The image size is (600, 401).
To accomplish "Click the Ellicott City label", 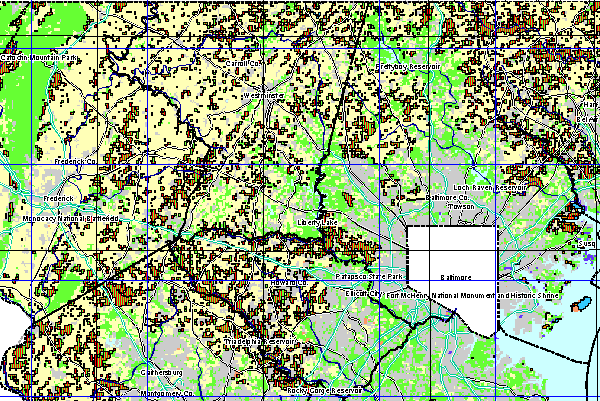I will 363,294.
